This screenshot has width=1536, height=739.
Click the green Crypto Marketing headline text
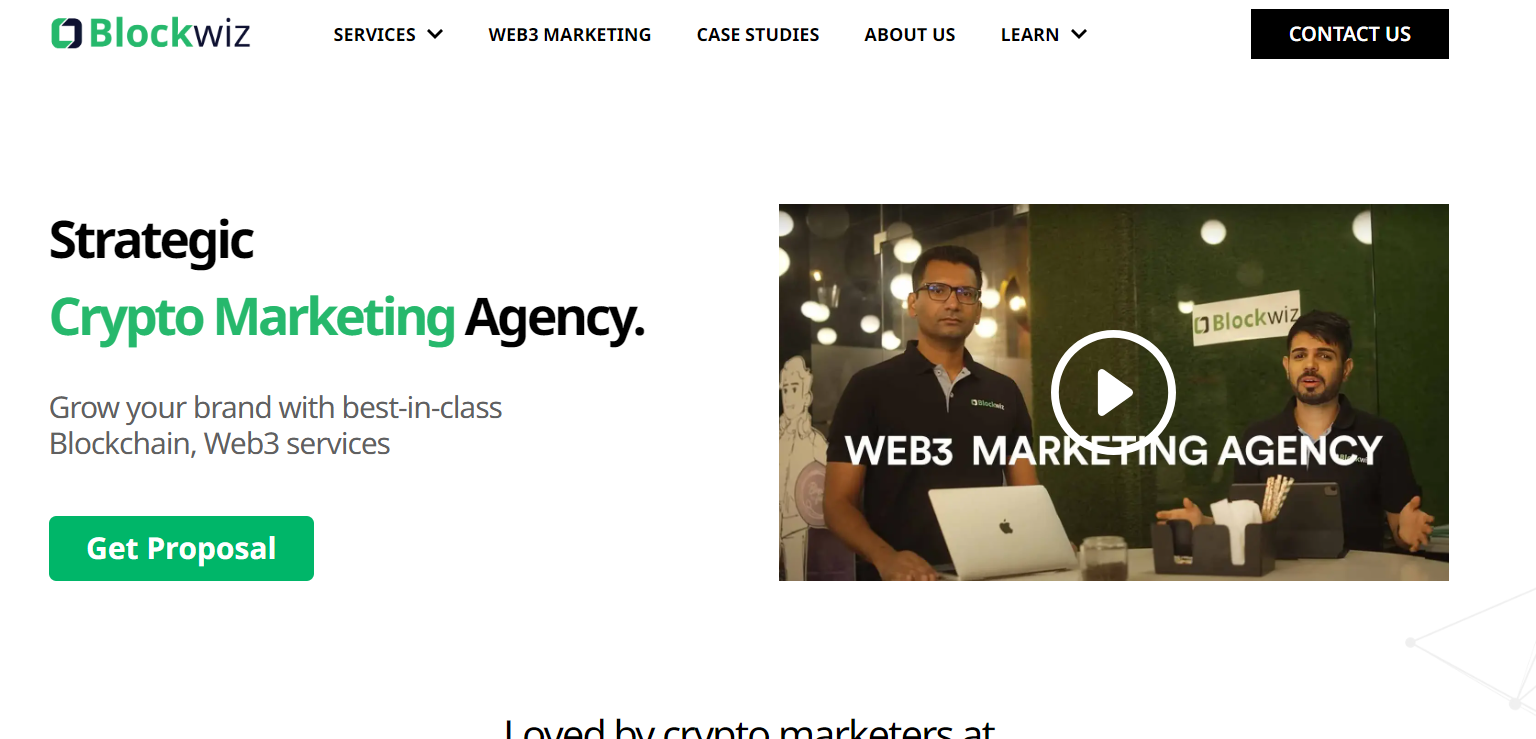252,317
